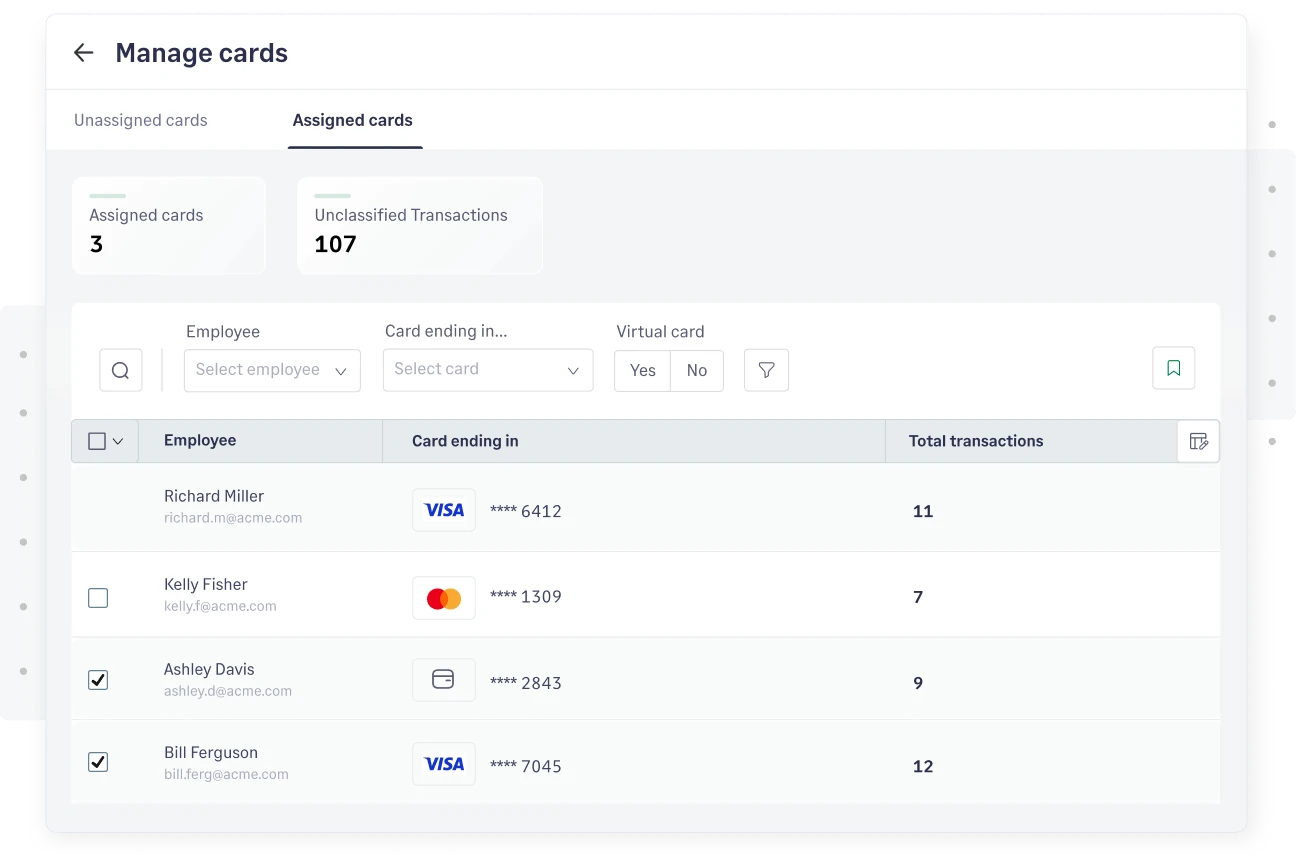The width and height of the screenshot is (1296, 856).
Task: Click No under Virtual card filter
Action: (x=696, y=370)
